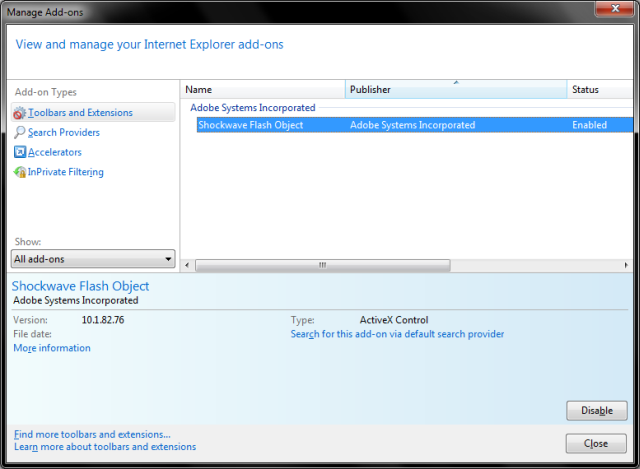Search for this add-on via default provider
Image resolution: width=640 pixels, height=469 pixels.
pos(397,334)
